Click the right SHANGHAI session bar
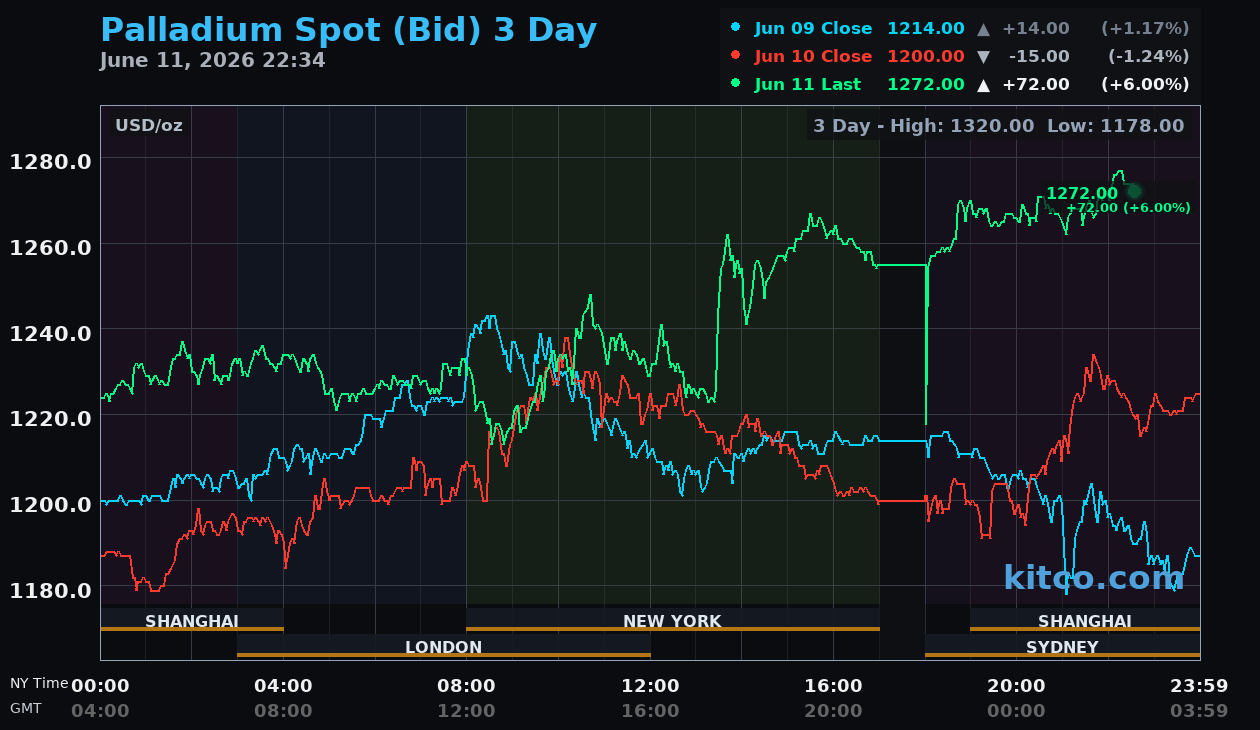The width and height of the screenshot is (1260, 730). (x=1085, y=621)
